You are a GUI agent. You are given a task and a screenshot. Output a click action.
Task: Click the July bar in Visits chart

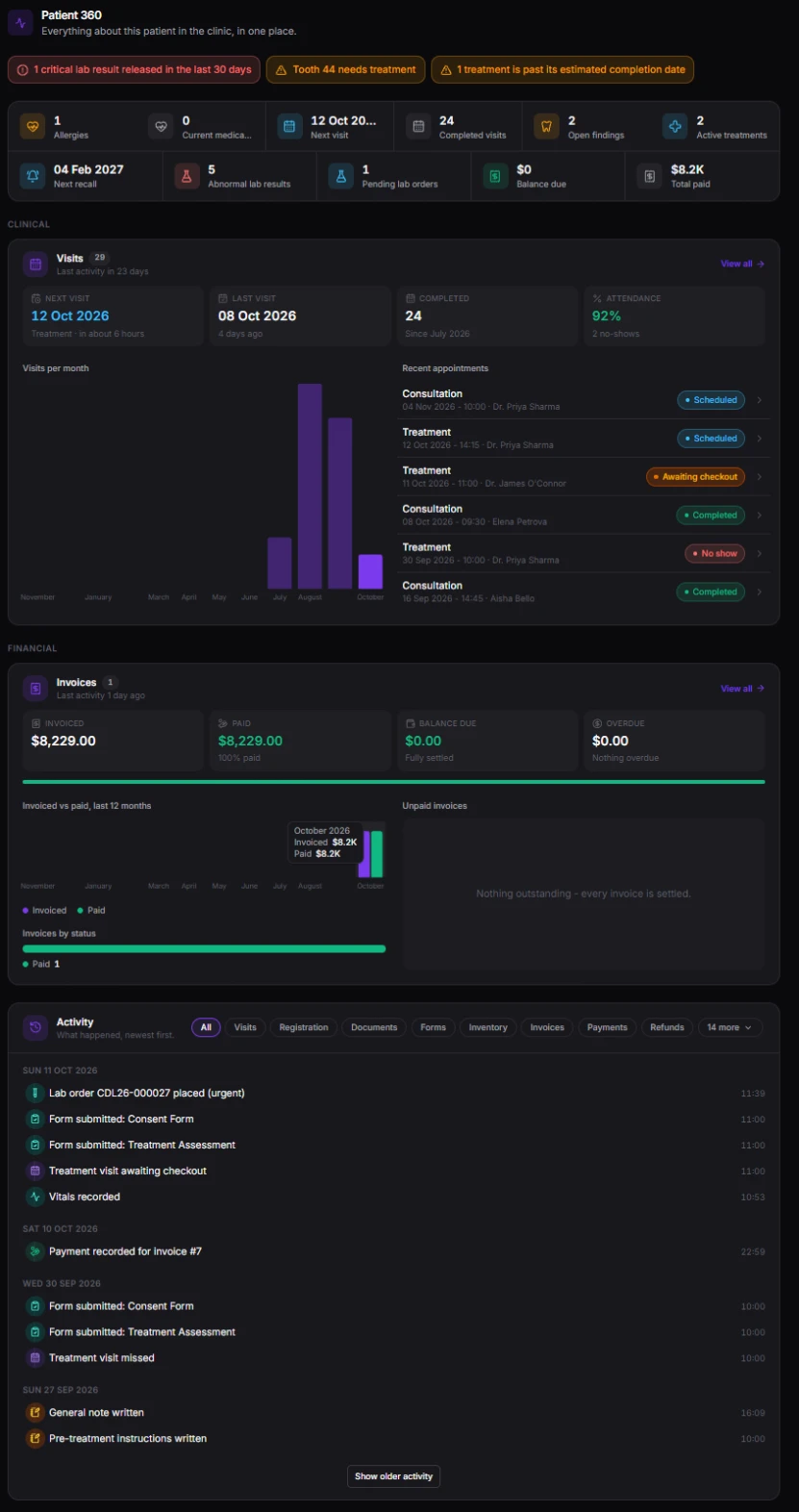pos(280,564)
